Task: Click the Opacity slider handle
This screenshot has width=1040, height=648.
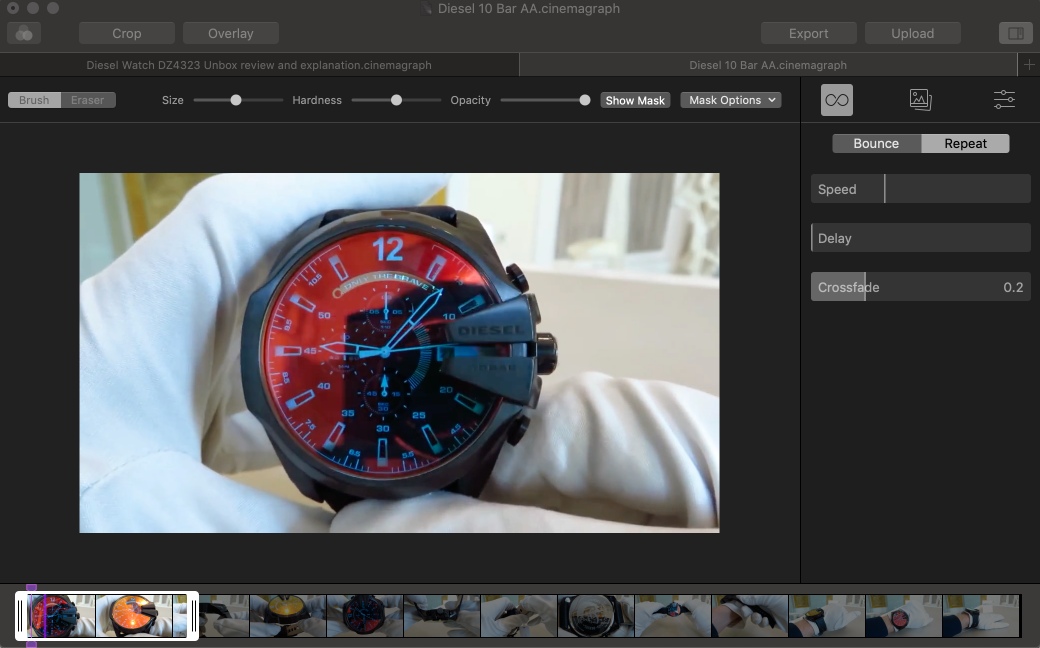Action: (584, 100)
